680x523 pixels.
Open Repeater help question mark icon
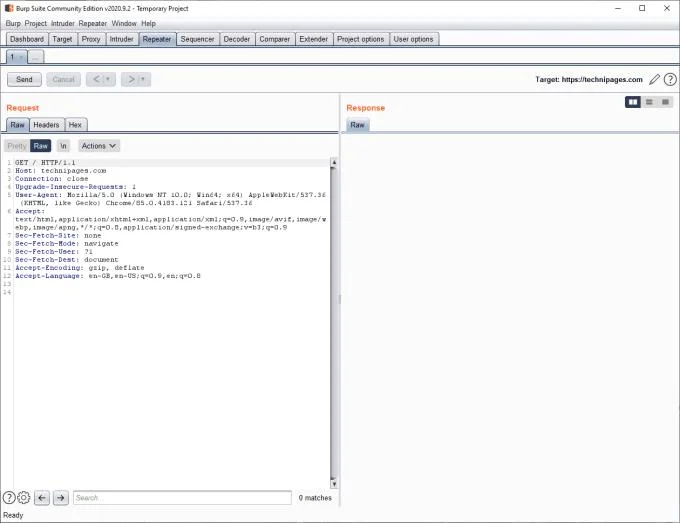pyautogui.click(x=670, y=79)
